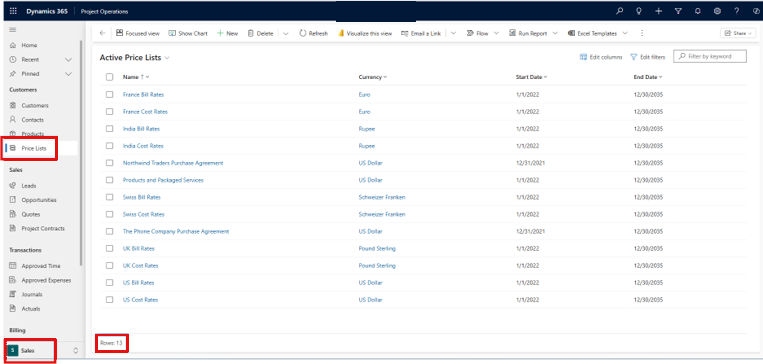
Task: Click the Focused view button
Action: (138, 34)
